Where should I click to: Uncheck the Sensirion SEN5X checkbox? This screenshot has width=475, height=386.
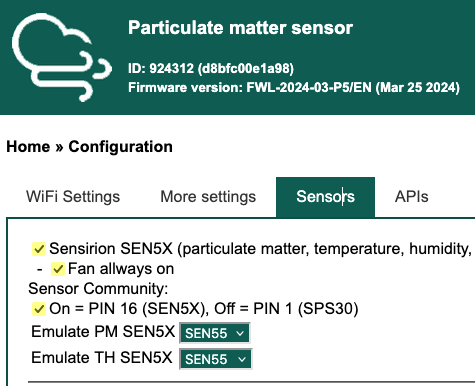coord(39,249)
